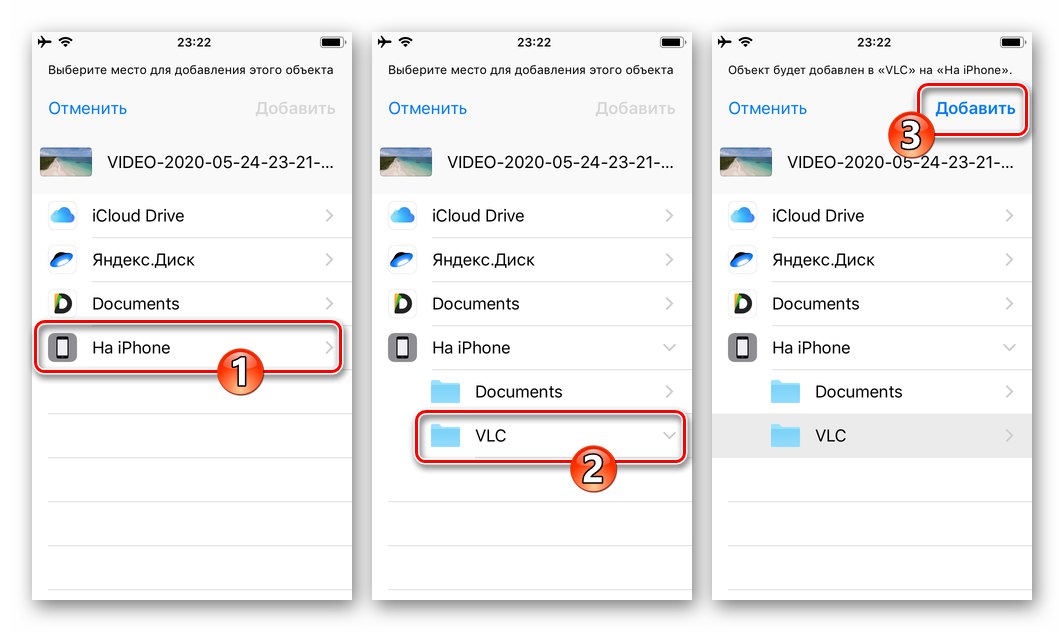Image resolution: width=1064 pixels, height=632 pixels.
Task: Select Documents subfolder label in third screen
Action: pyautogui.click(x=858, y=392)
